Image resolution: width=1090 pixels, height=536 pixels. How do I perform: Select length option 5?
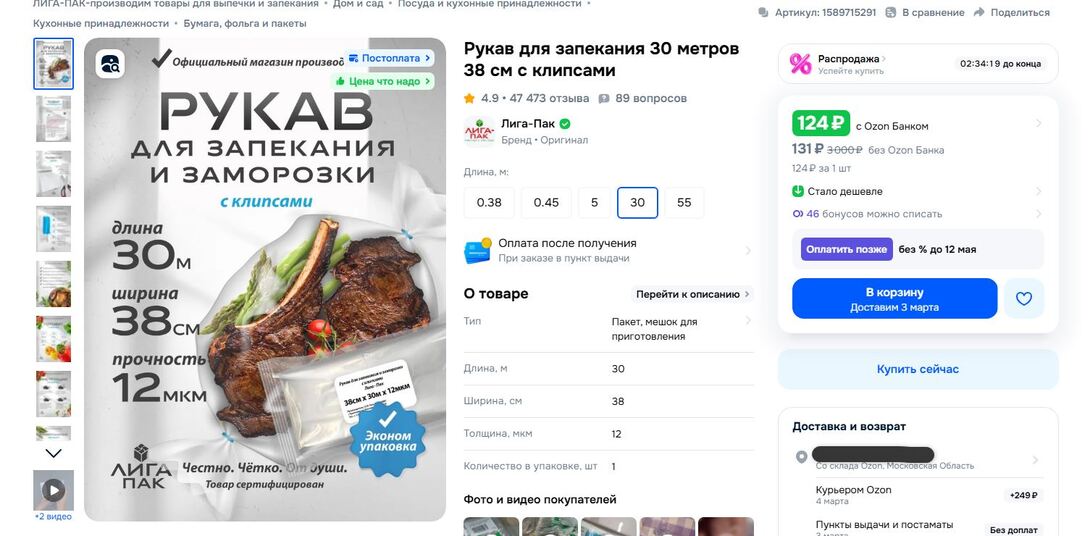click(x=594, y=203)
